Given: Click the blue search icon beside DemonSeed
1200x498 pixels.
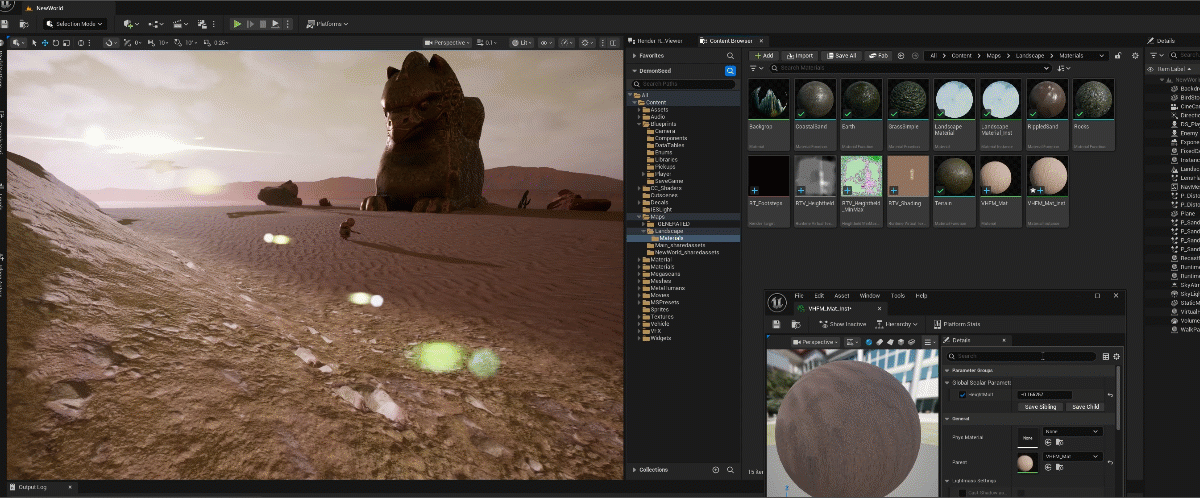Looking at the screenshot, I should point(730,71).
